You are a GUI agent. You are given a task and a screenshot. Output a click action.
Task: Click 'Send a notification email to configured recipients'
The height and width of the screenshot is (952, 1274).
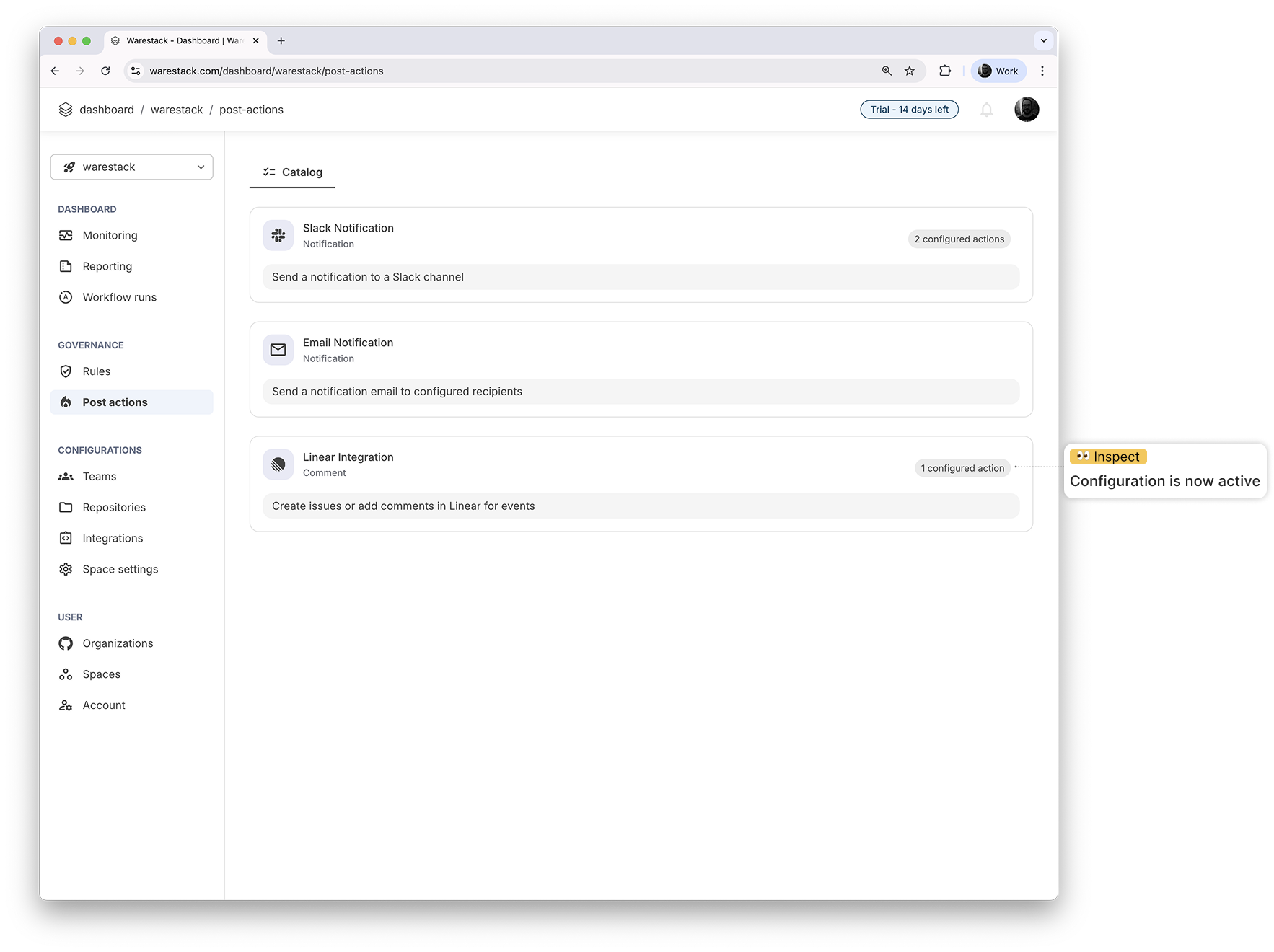[x=397, y=392]
